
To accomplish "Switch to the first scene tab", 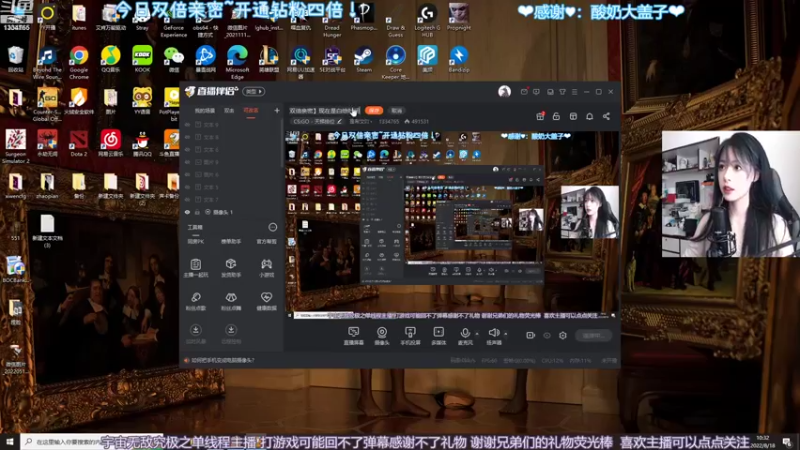I will (x=205, y=111).
